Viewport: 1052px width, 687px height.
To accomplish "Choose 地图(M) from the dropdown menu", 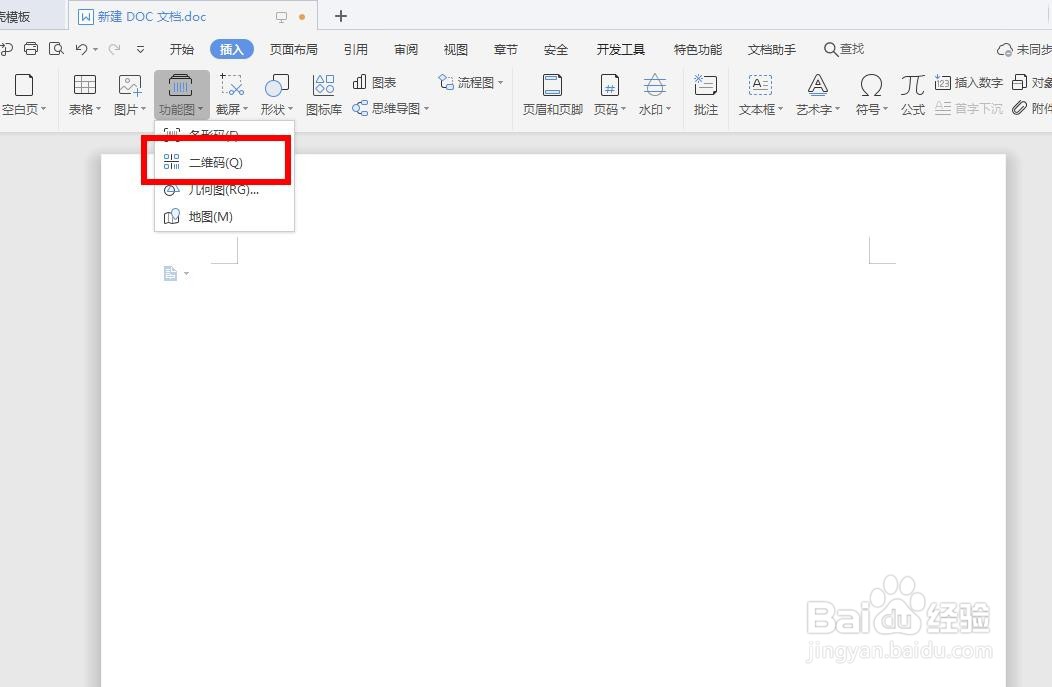I will pyautogui.click(x=224, y=216).
